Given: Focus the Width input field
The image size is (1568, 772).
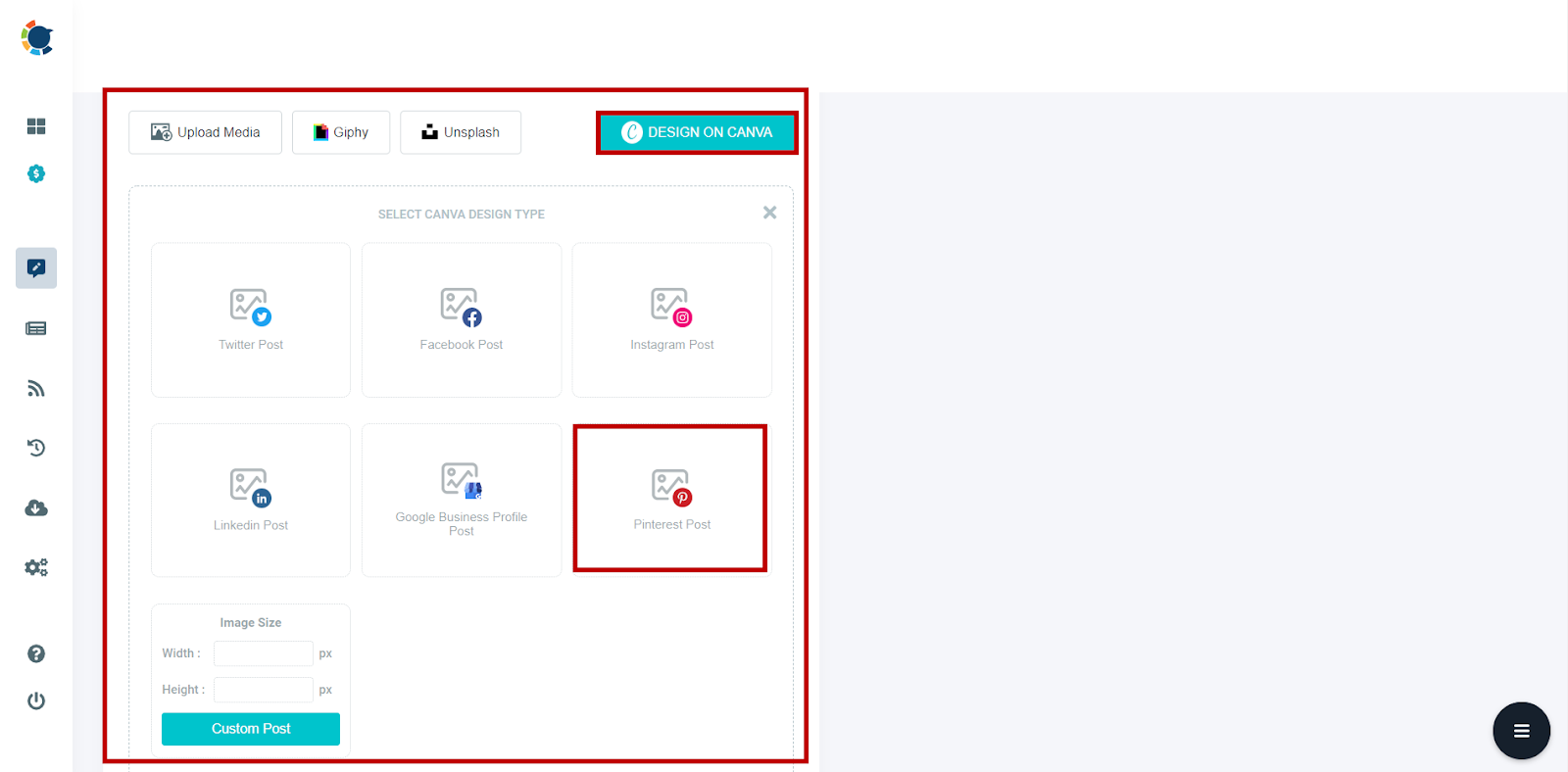Looking at the screenshot, I should pos(264,653).
